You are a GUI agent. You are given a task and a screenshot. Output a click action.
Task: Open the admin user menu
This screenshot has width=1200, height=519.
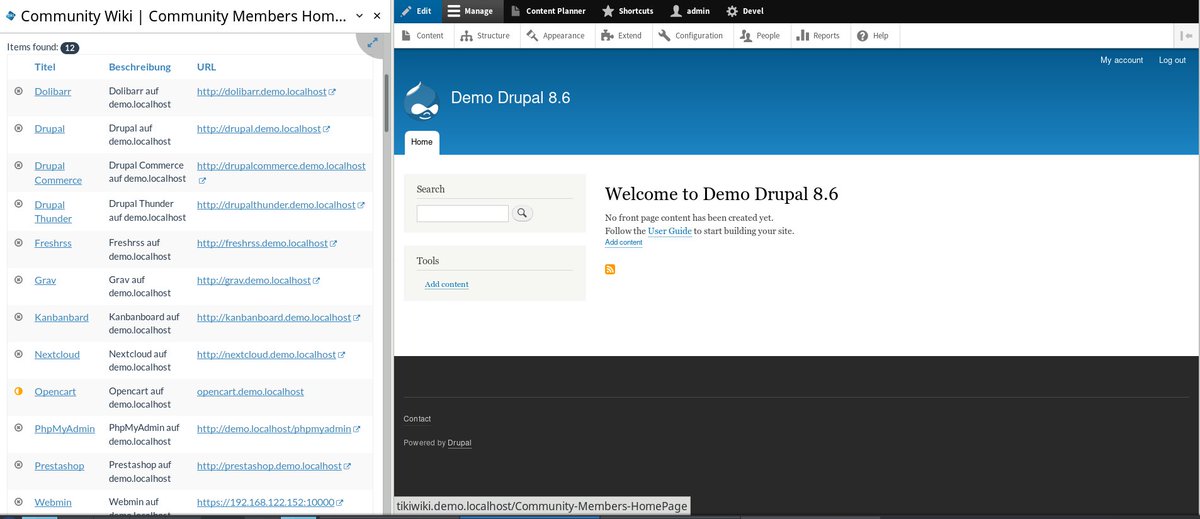(689, 11)
